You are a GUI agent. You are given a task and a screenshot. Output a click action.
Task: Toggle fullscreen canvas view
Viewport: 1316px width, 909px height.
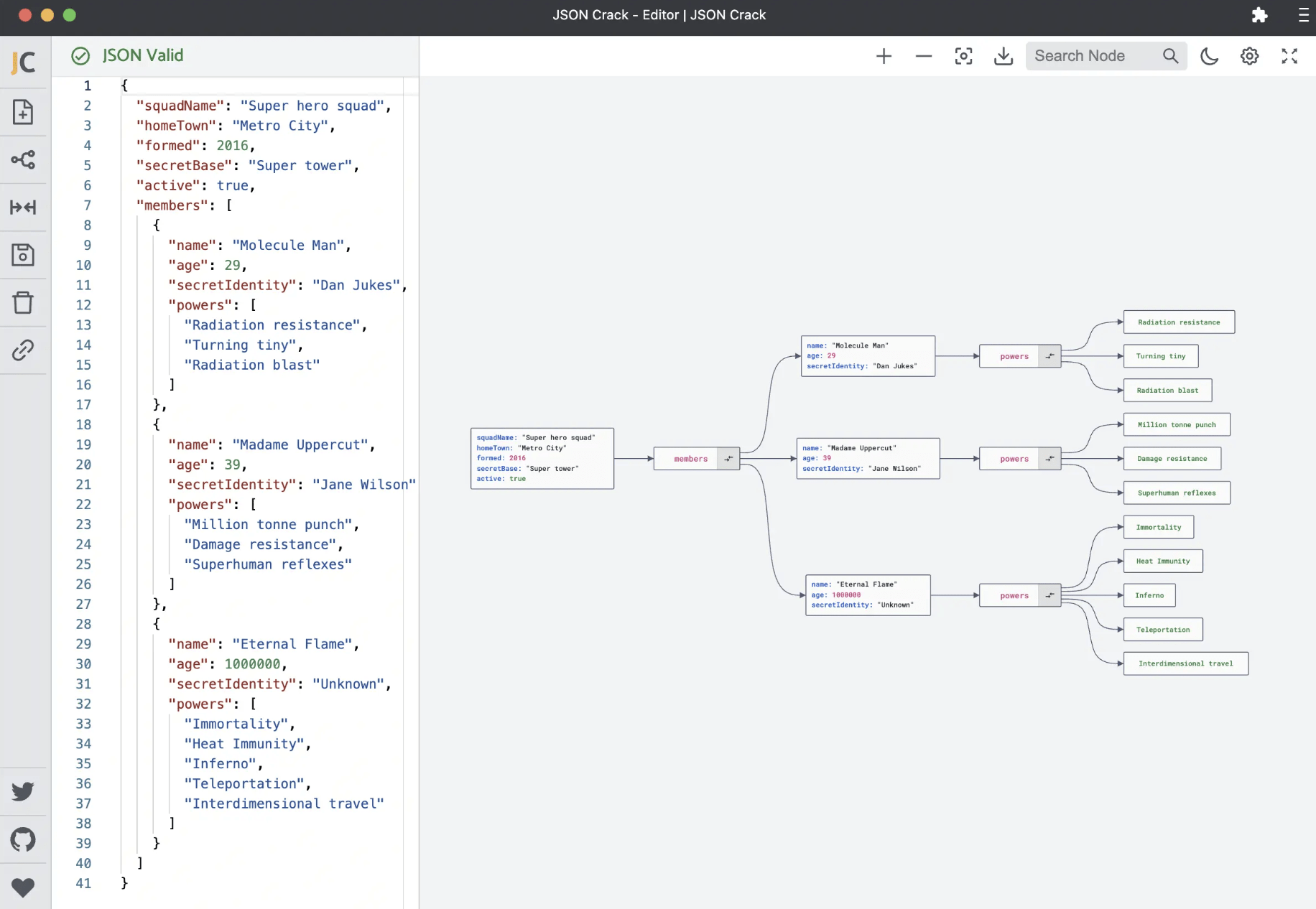[x=1289, y=56]
